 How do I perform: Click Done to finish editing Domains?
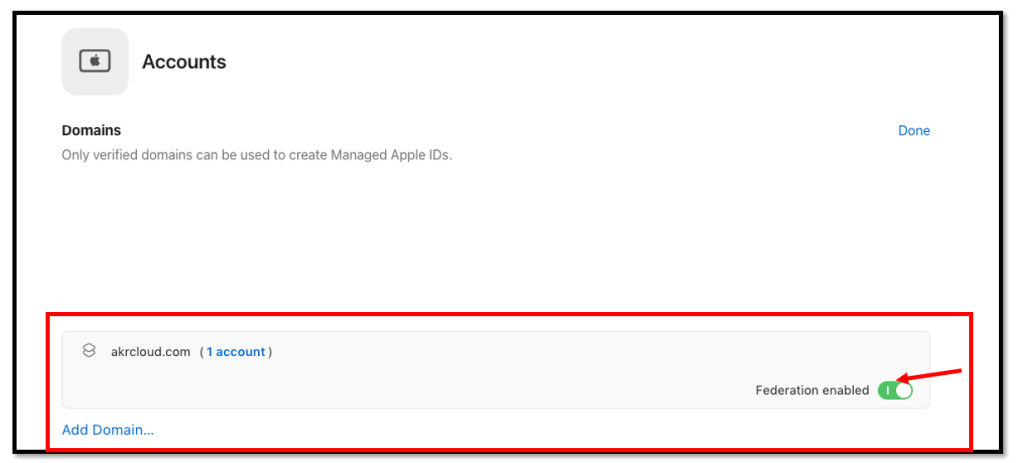(x=913, y=131)
